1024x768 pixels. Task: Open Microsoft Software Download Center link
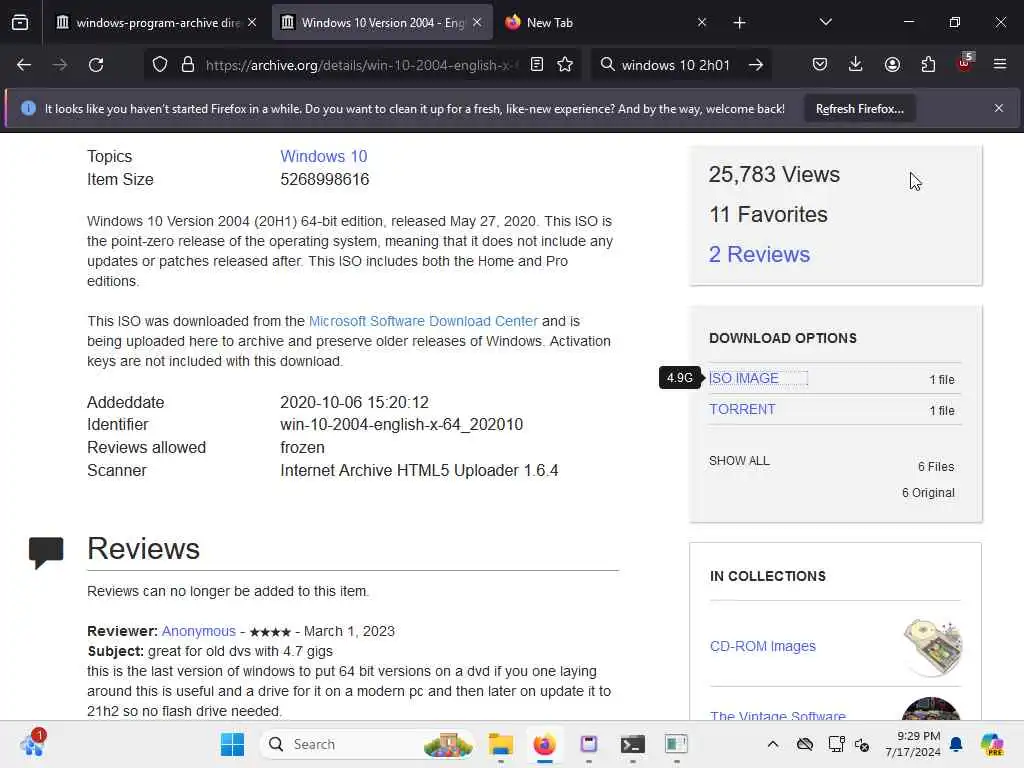pyautogui.click(x=423, y=321)
